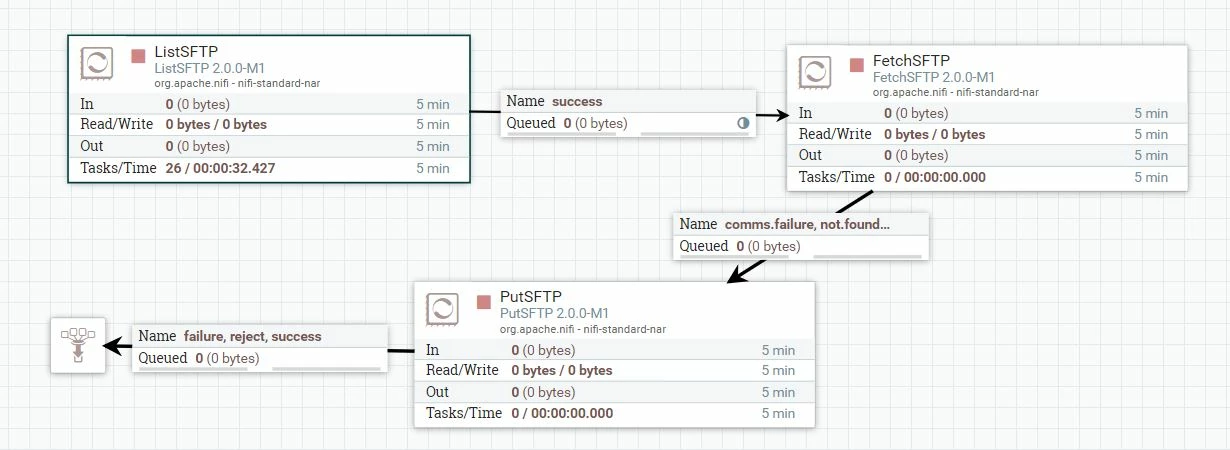Image resolution: width=1230 pixels, height=450 pixels.
Task: Click ListSFTP Tasks/Time value 26 / 00:00:32.427
Action: (x=220, y=168)
